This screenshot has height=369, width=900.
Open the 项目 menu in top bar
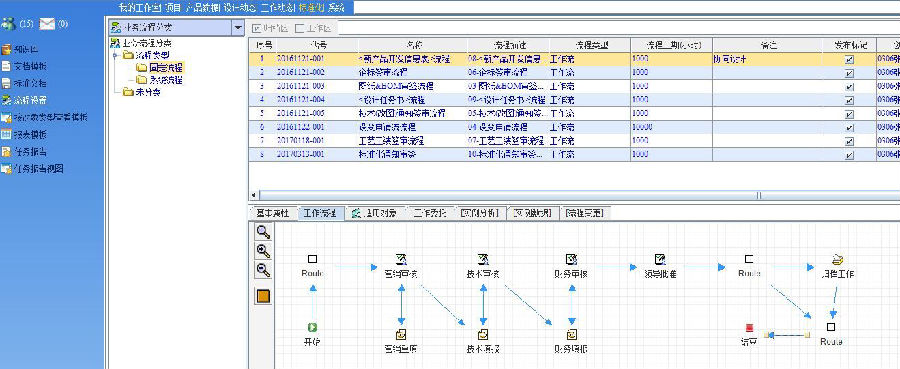click(172, 7)
